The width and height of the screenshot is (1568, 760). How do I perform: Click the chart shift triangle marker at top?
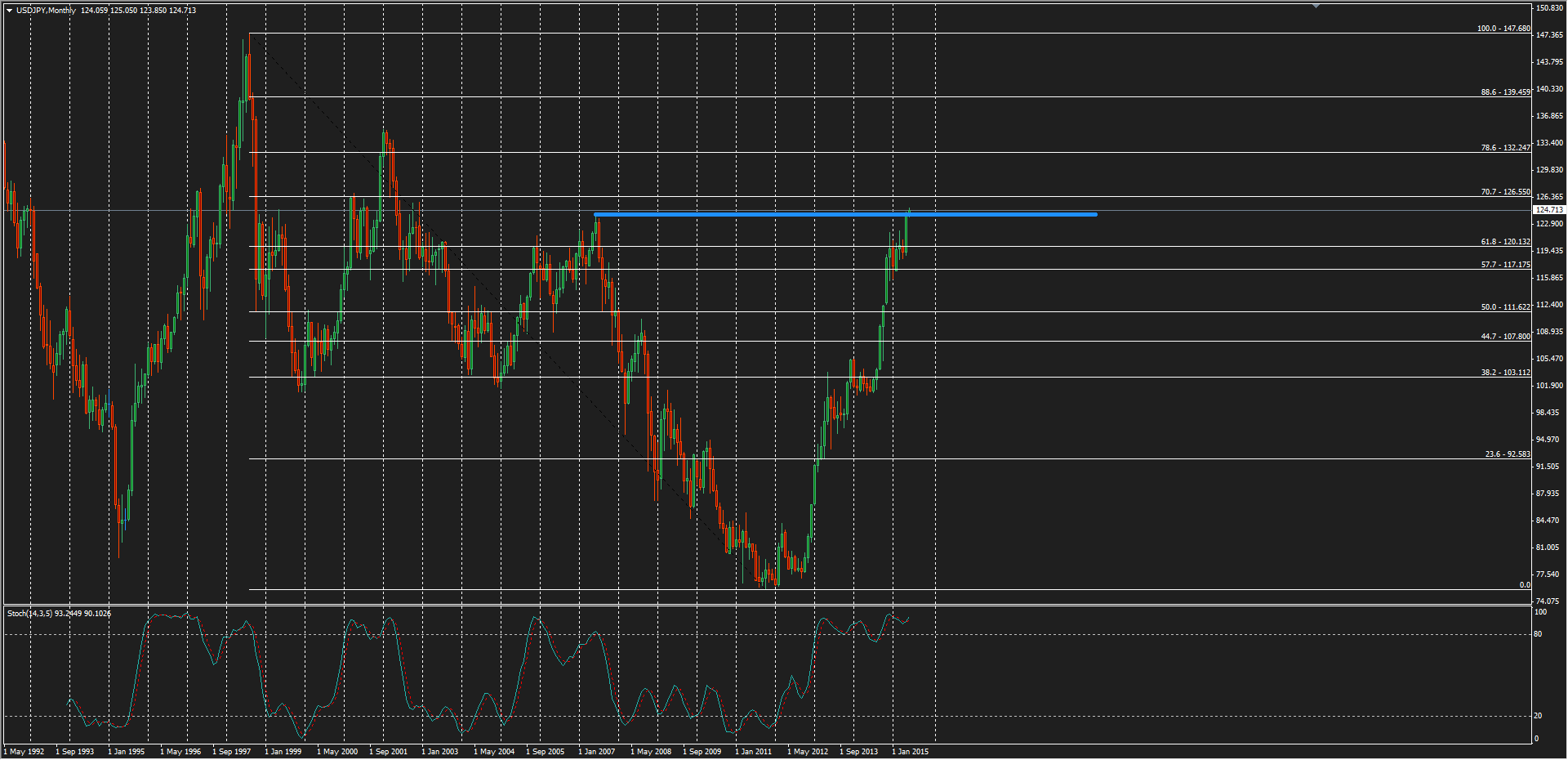[1316, 6]
